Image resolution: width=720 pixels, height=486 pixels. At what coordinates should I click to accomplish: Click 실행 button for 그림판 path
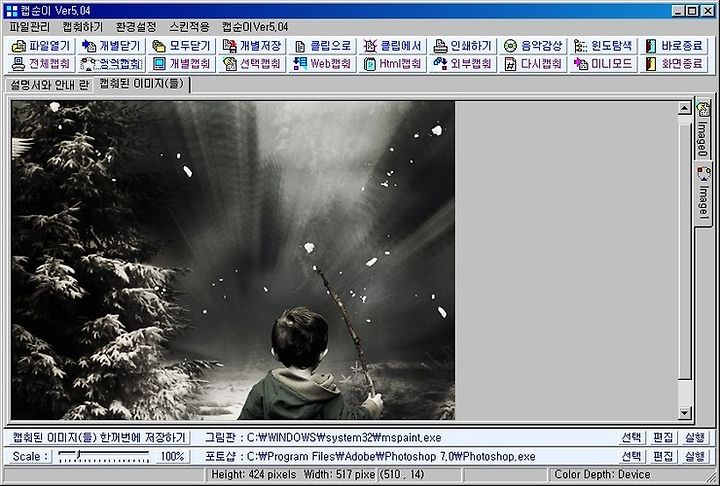click(695, 437)
